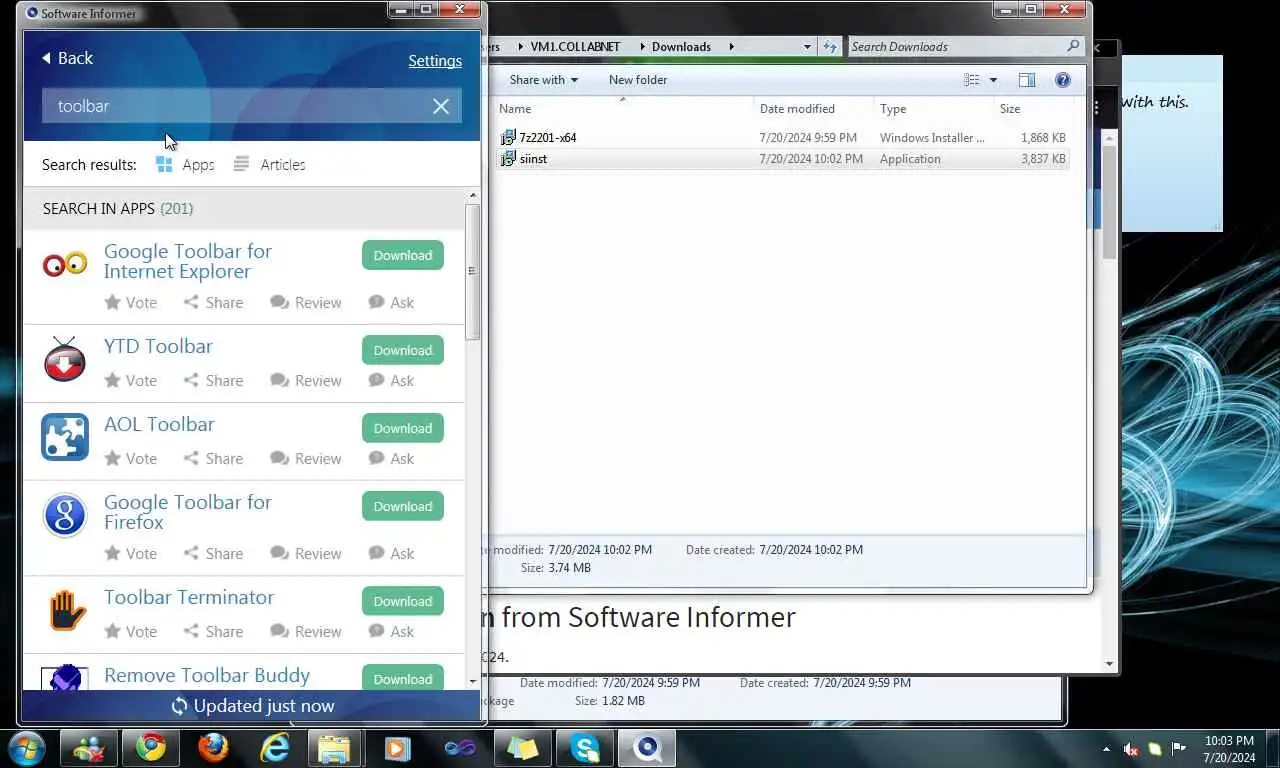The image size is (1280, 768).
Task: Vote for Google Toolbar for Internet Explorer
Action: [x=131, y=302]
